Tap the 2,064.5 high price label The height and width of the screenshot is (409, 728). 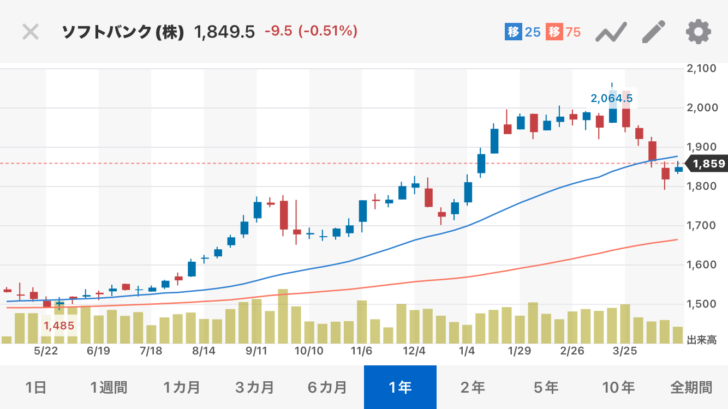(611, 98)
